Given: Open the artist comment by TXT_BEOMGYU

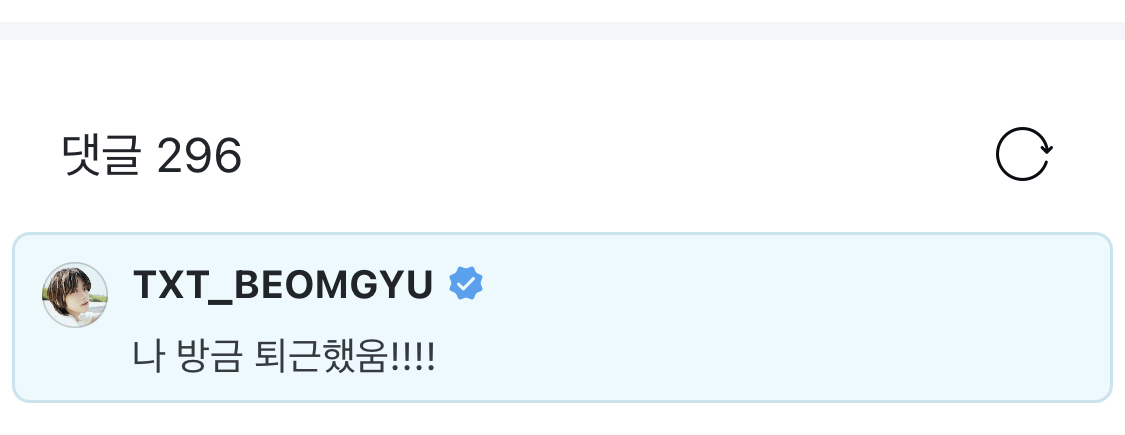Looking at the screenshot, I should click(x=562, y=317).
